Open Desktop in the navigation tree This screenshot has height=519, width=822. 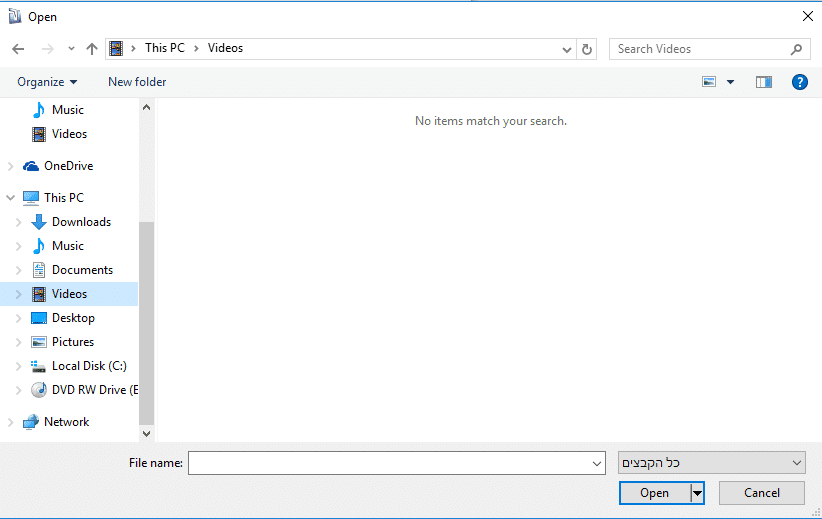(73, 318)
